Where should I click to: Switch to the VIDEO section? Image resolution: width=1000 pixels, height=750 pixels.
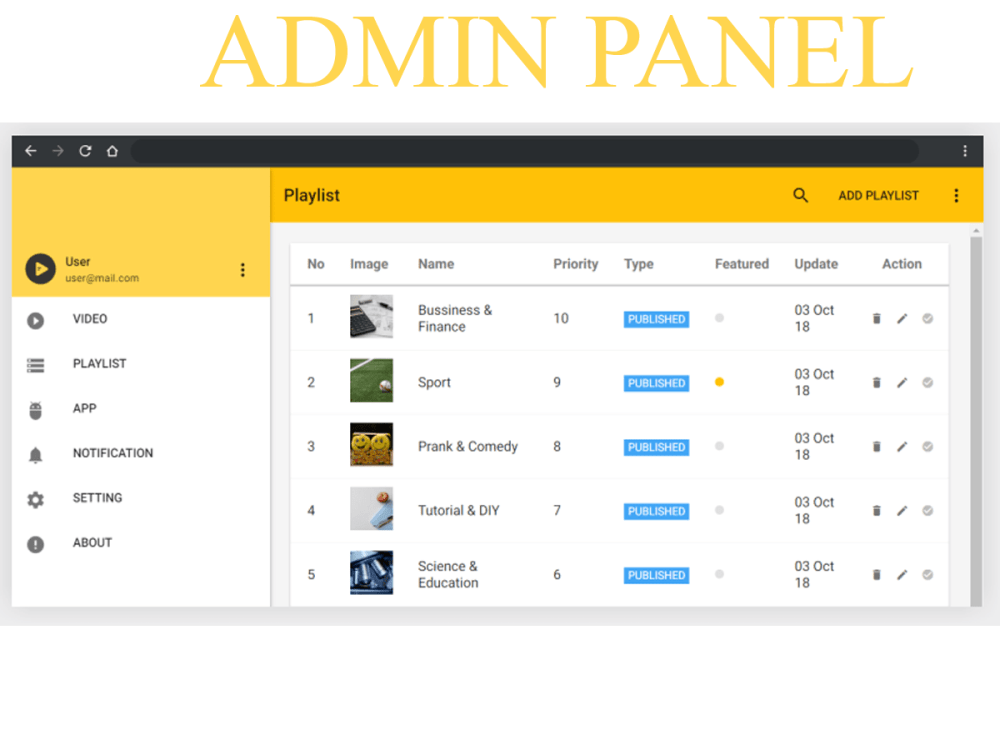pyautogui.click(x=89, y=318)
